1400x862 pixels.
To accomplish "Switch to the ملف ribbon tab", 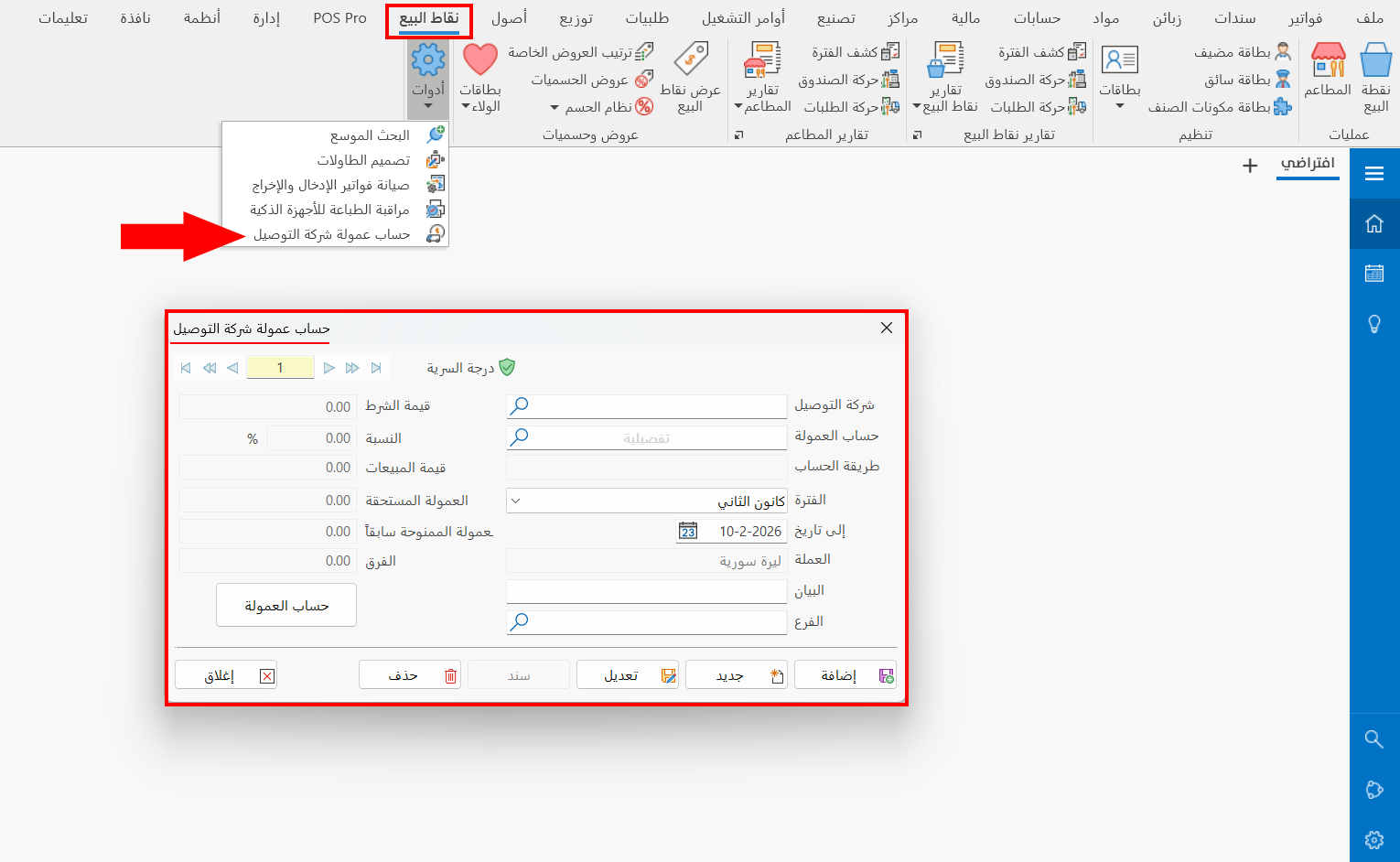I will [1371, 17].
